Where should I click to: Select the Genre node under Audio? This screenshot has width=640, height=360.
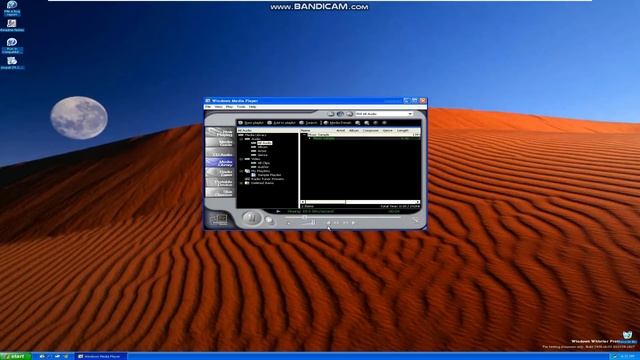point(262,155)
